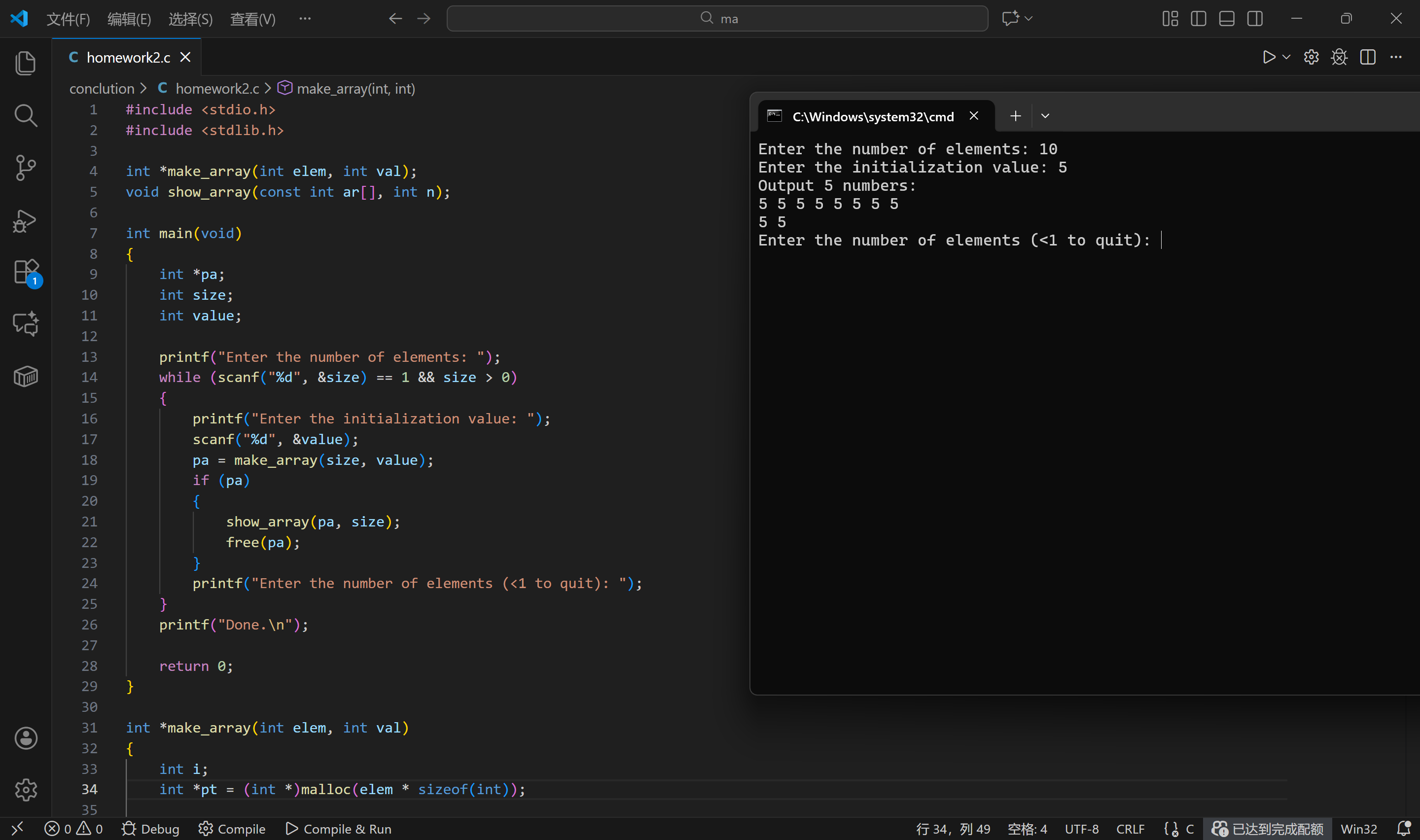
Task: Open the 文件(F) menu
Action: [x=68, y=19]
